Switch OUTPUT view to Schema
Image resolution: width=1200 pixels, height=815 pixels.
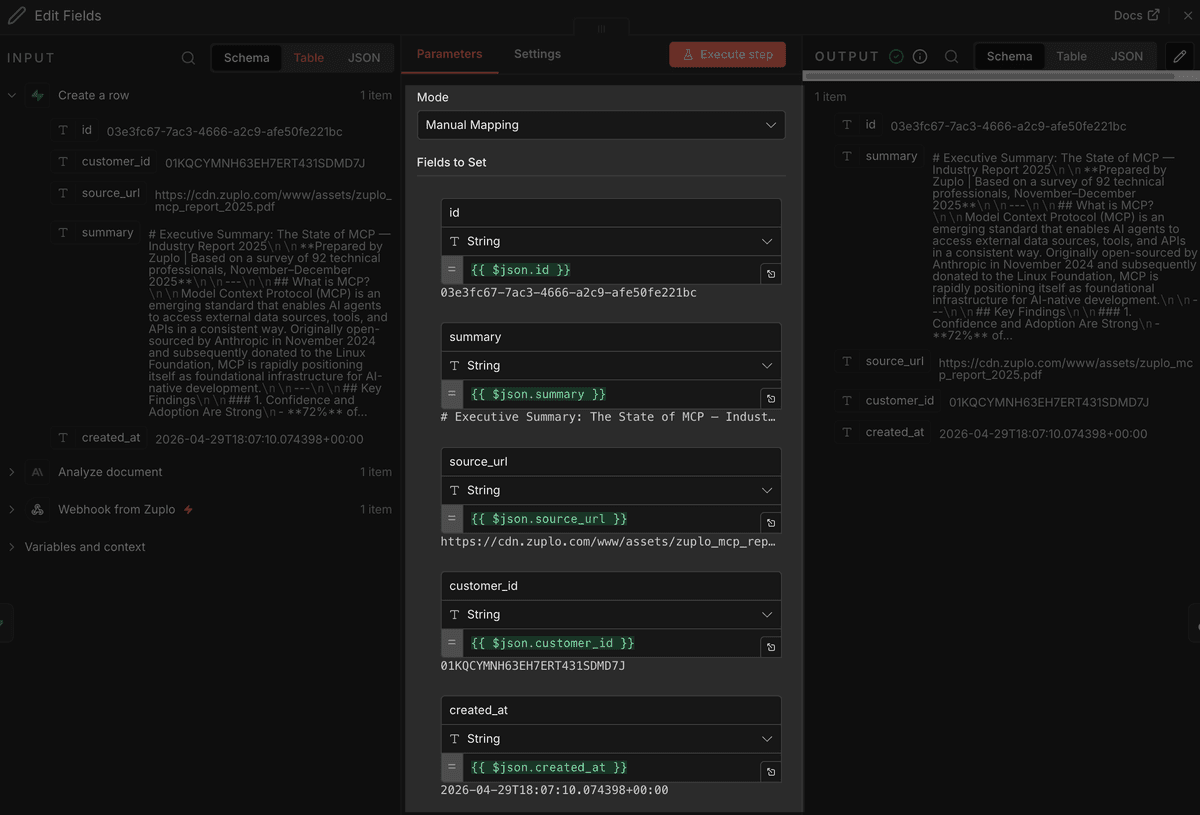click(1009, 56)
